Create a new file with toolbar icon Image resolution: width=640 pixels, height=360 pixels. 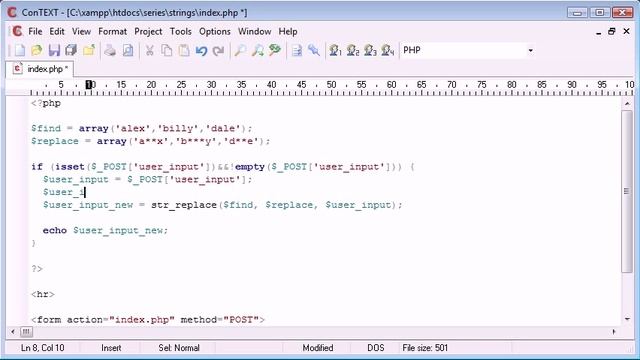click(x=19, y=51)
